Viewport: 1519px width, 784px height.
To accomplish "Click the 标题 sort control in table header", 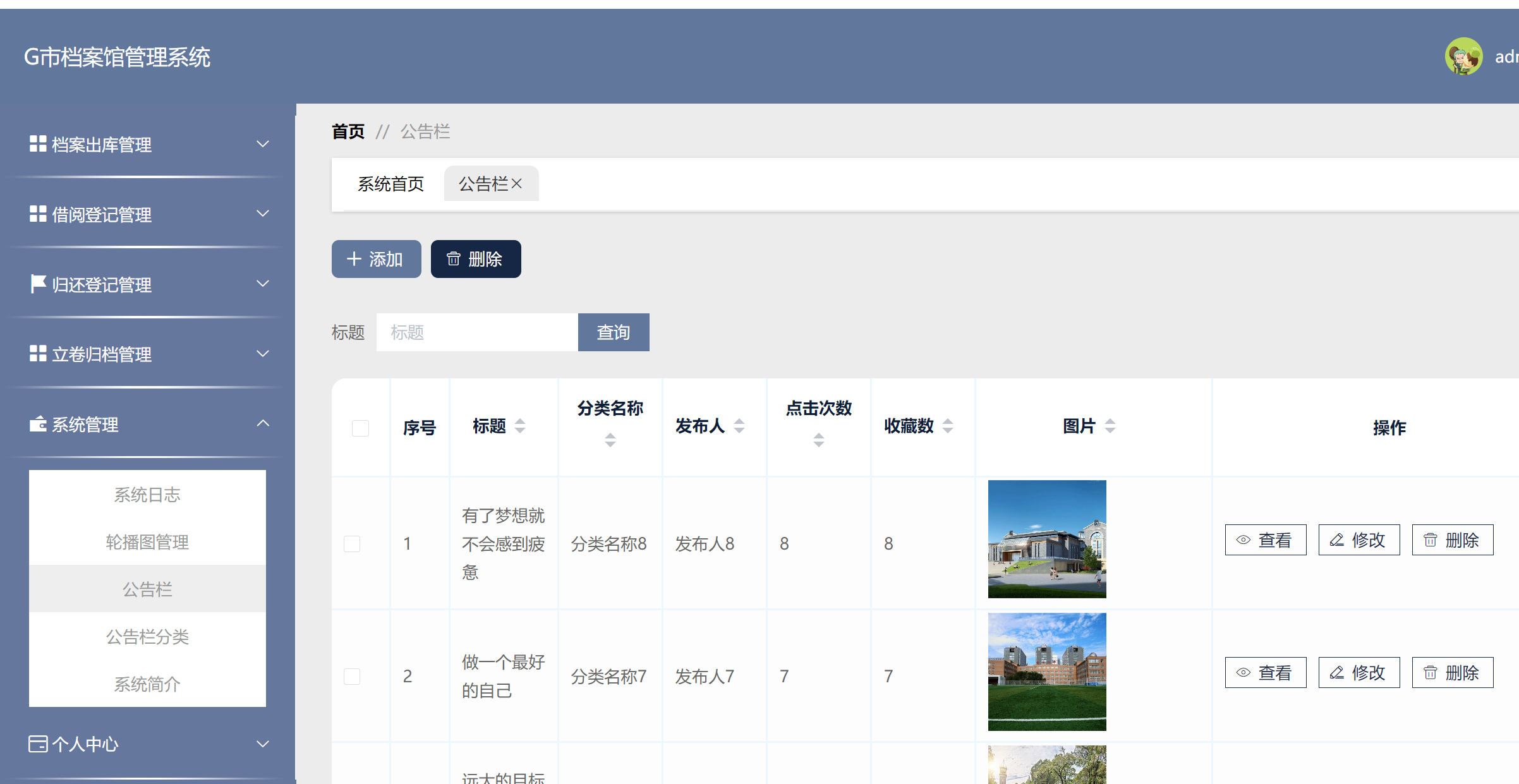I will click(519, 426).
